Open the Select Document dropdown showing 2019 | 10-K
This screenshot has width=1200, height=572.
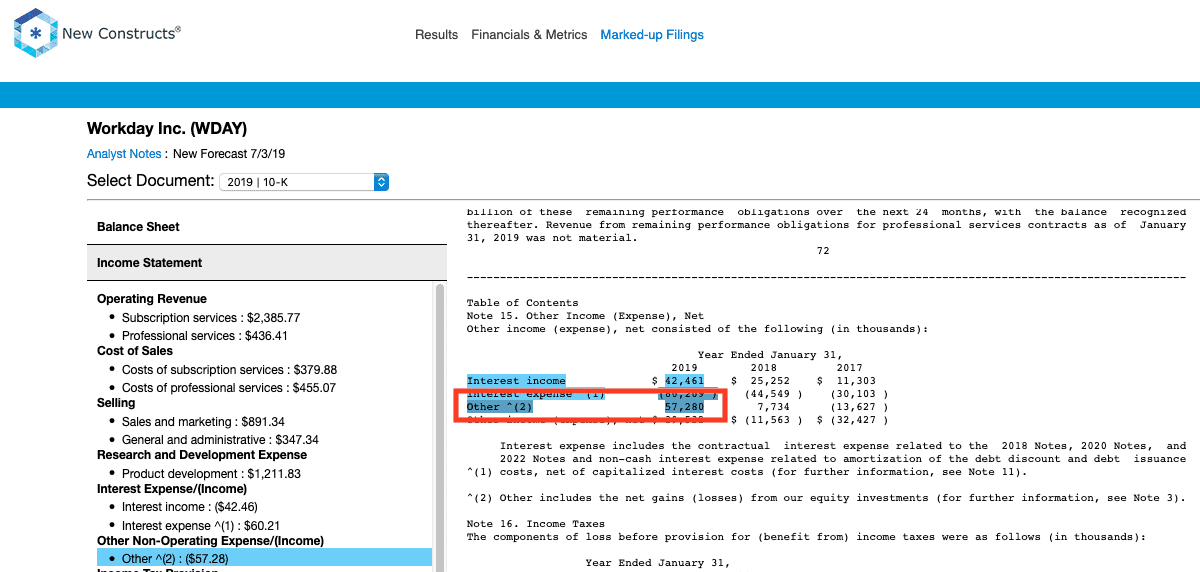(304, 182)
